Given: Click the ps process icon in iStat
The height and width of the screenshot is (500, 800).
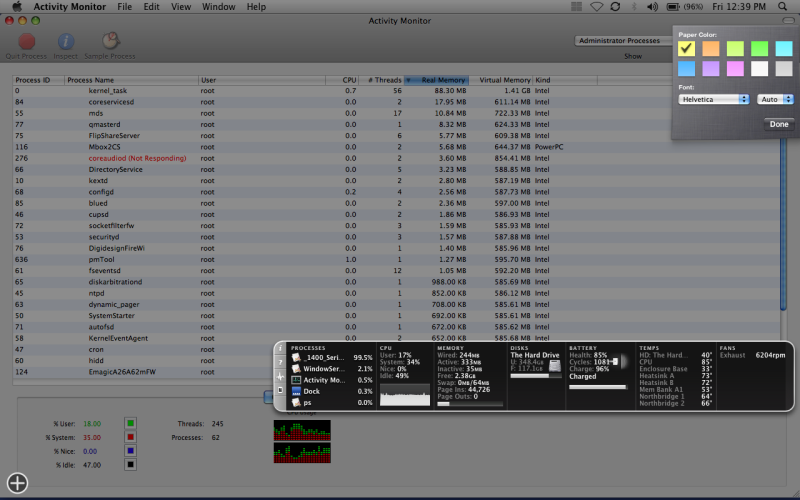Looking at the screenshot, I should click(296, 403).
